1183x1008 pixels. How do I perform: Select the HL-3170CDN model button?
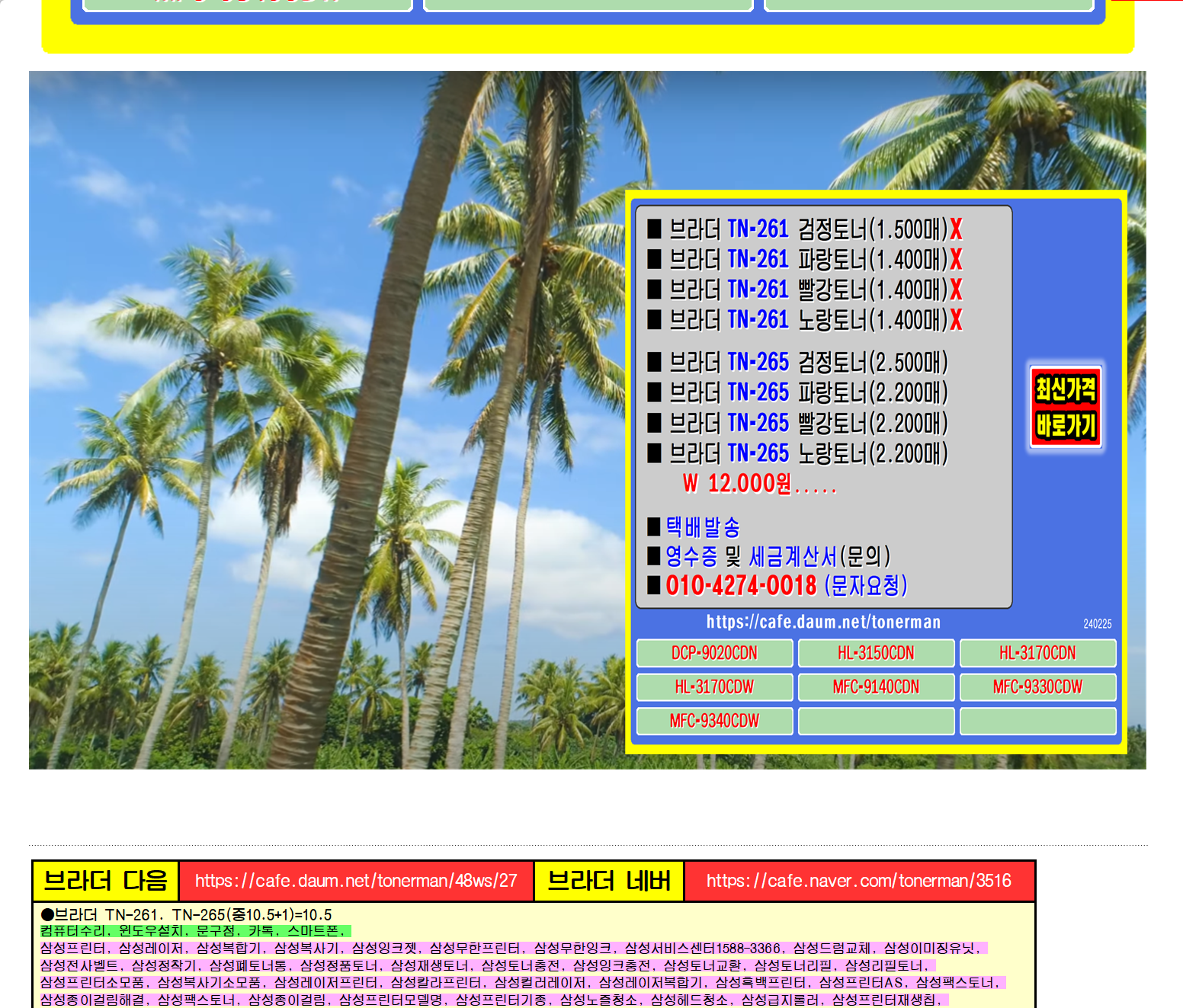coord(1037,653)
